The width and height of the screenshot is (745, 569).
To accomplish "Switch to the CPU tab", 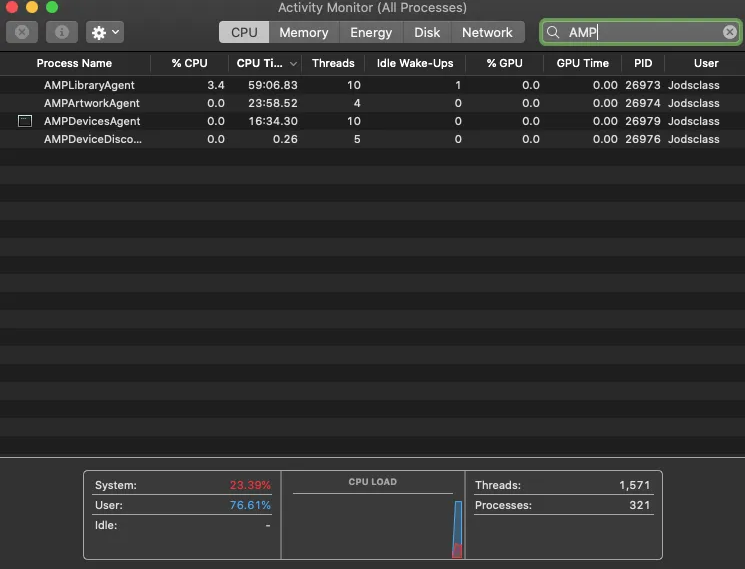I will [x=244, y=32].
